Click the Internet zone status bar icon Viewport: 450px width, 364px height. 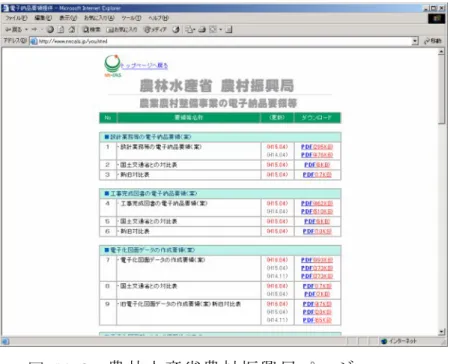[384, 341]
